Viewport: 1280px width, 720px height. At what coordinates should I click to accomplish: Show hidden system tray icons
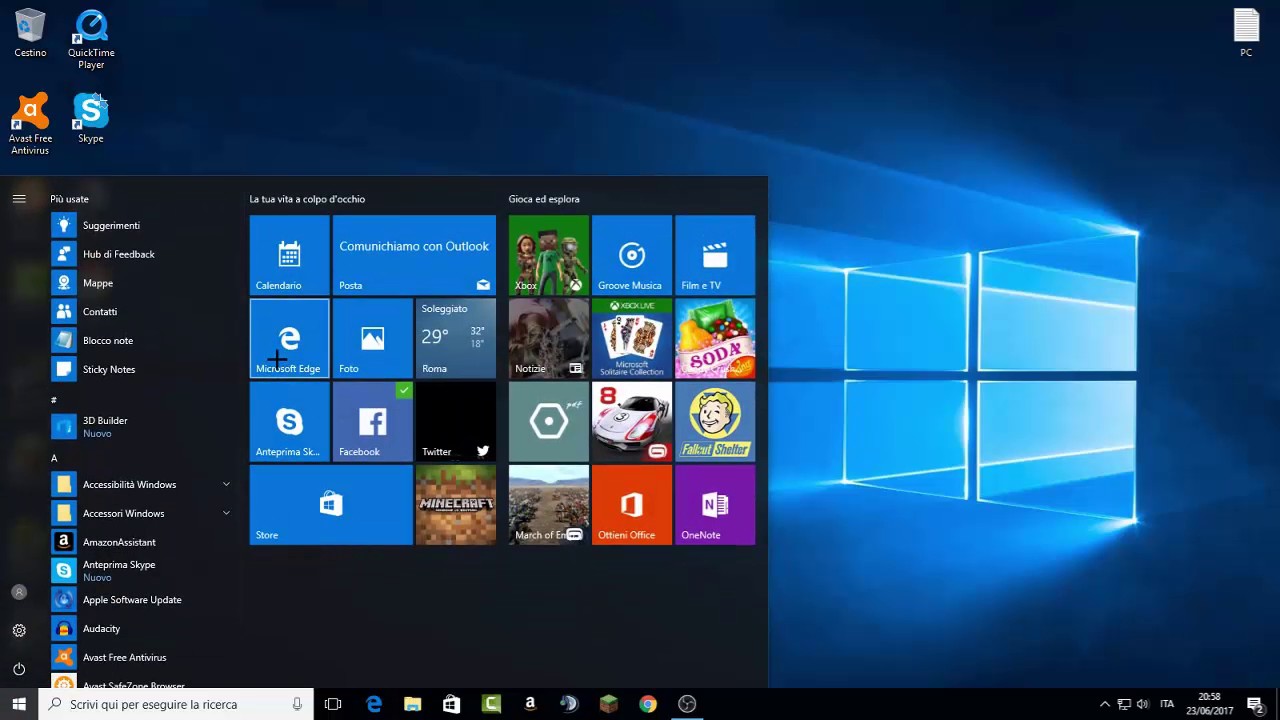[x=1104, y=704]
